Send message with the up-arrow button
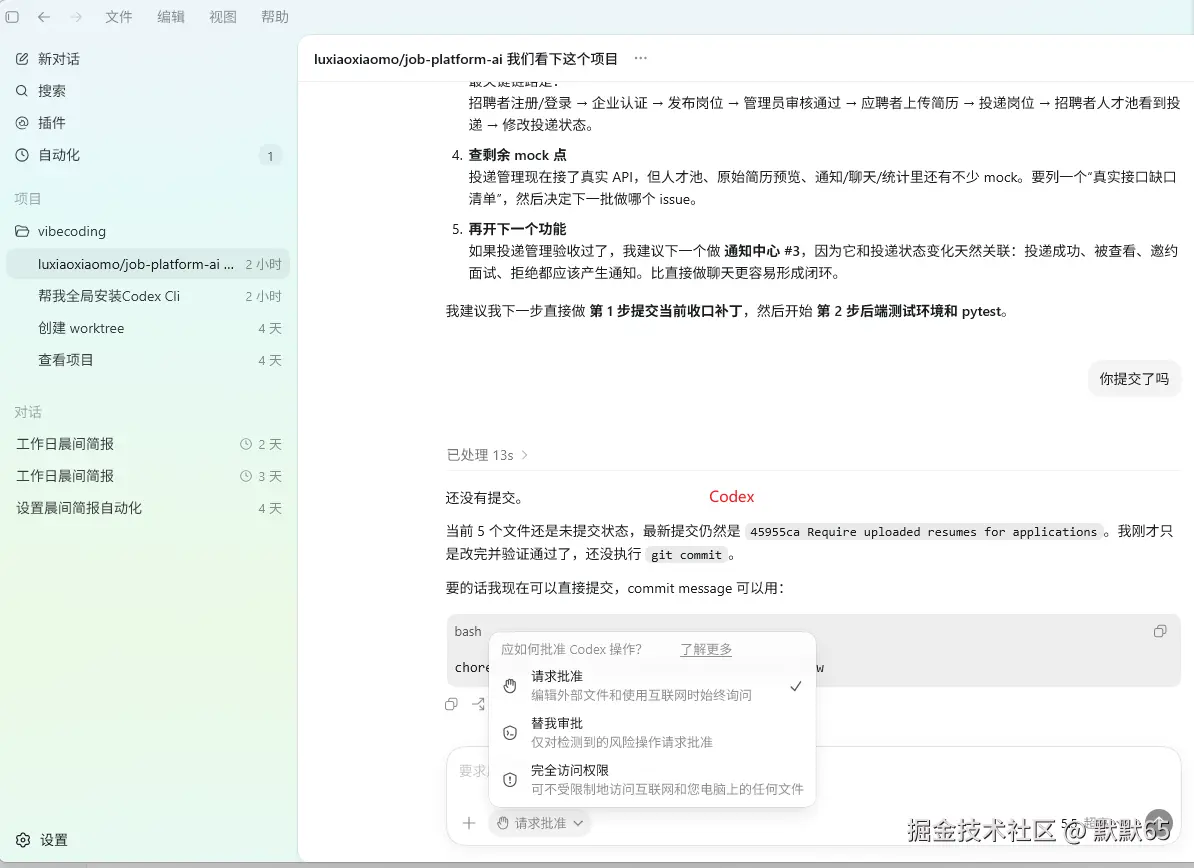This screenshot has width=1194, height=868. 1159,823
